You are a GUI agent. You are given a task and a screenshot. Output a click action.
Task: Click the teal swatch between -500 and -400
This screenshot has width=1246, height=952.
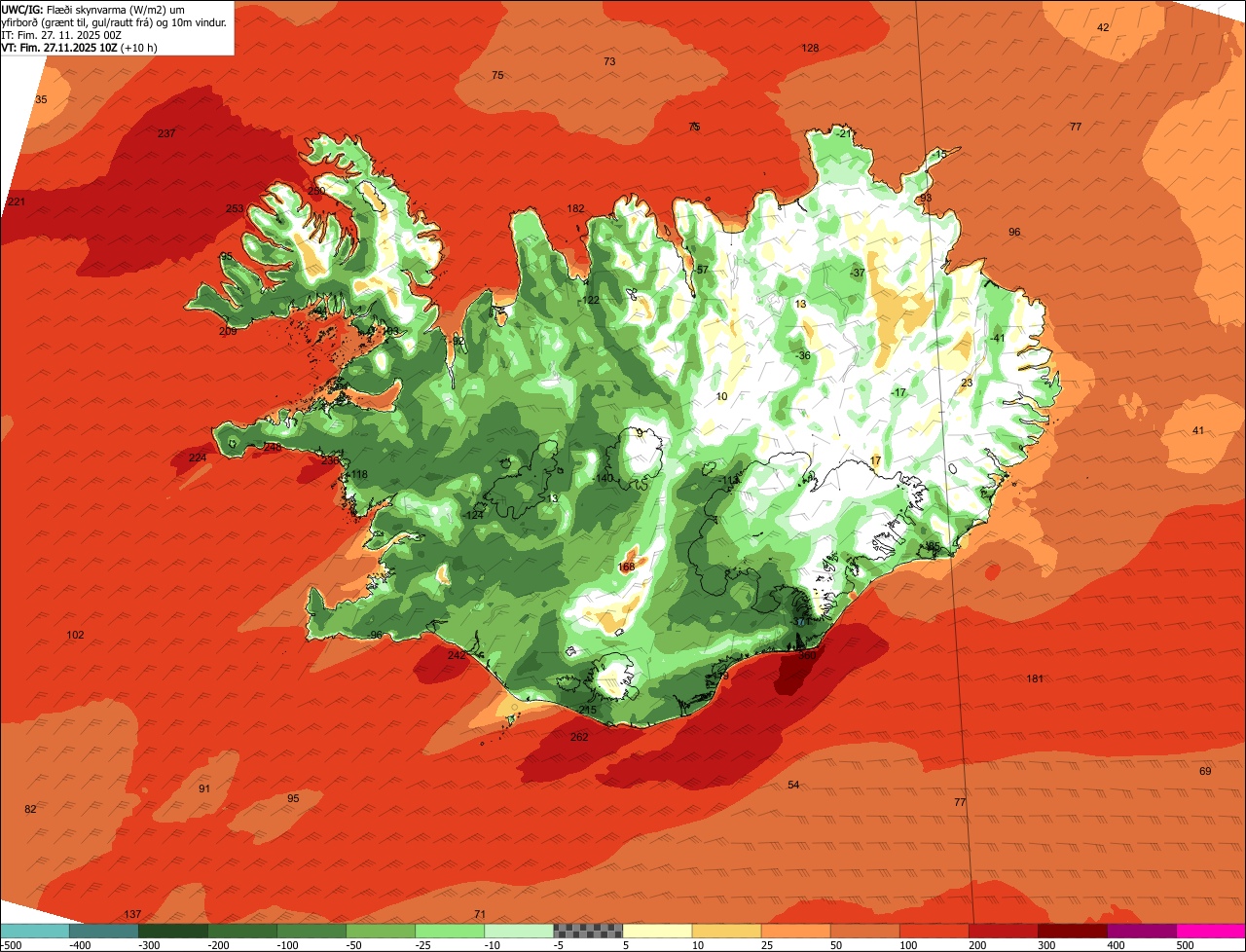(34, 931)
